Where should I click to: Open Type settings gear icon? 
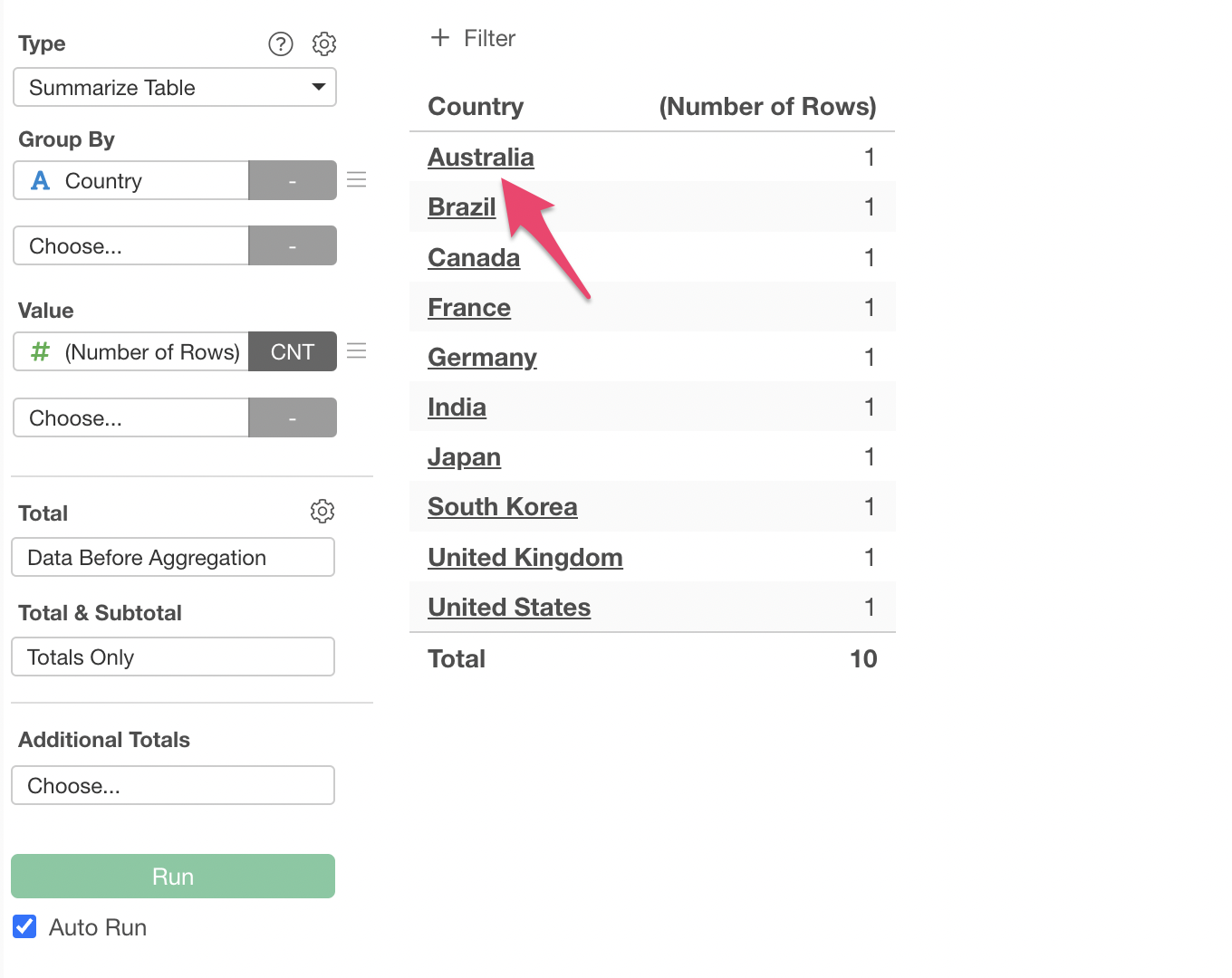point(324,43)
